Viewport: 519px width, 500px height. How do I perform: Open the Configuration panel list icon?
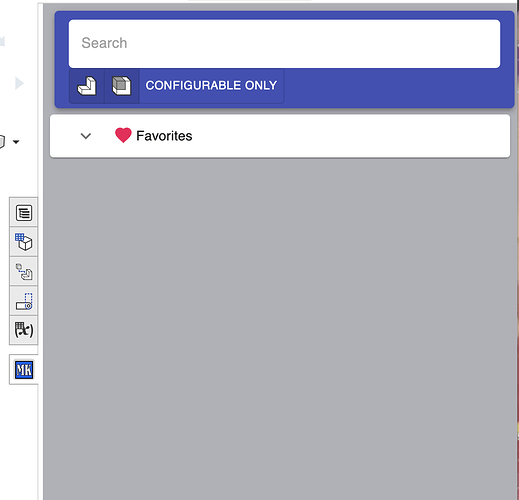[x=24, y=213]
